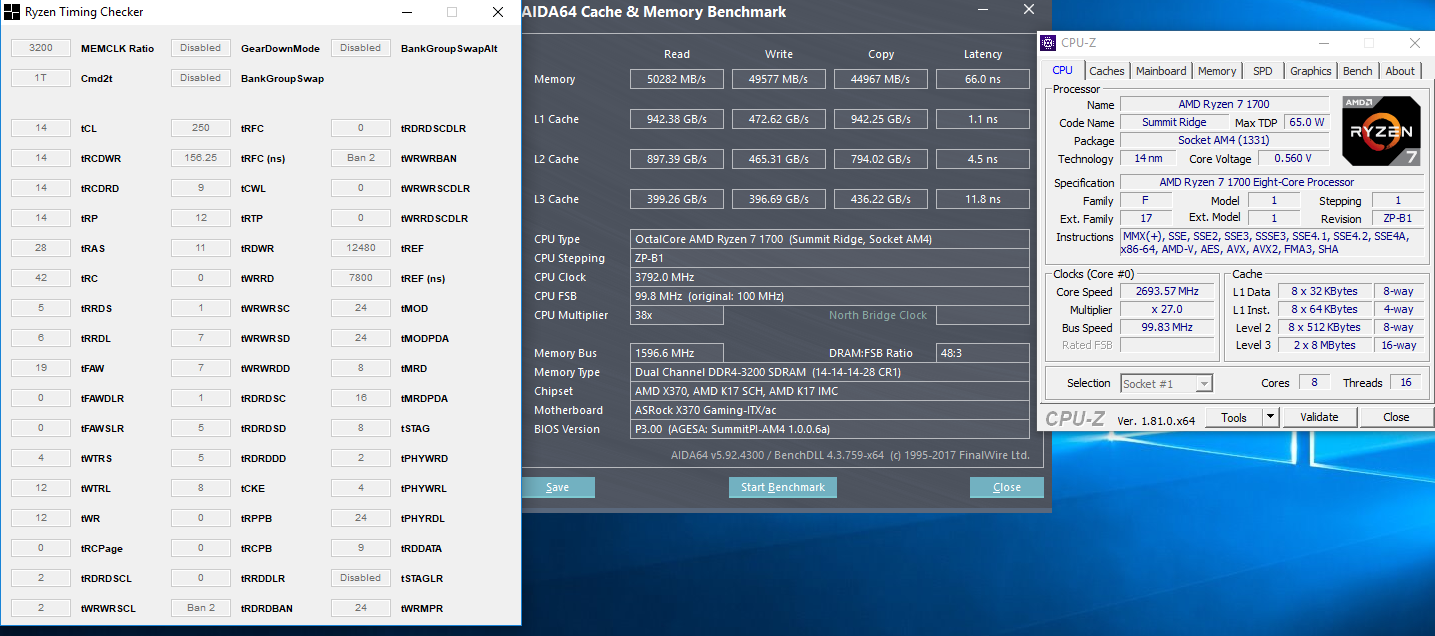The height and width of the screenshot is (636, 1435).
Task: Switch to the Mainboard tab
Action: (x=1161, y=71)
